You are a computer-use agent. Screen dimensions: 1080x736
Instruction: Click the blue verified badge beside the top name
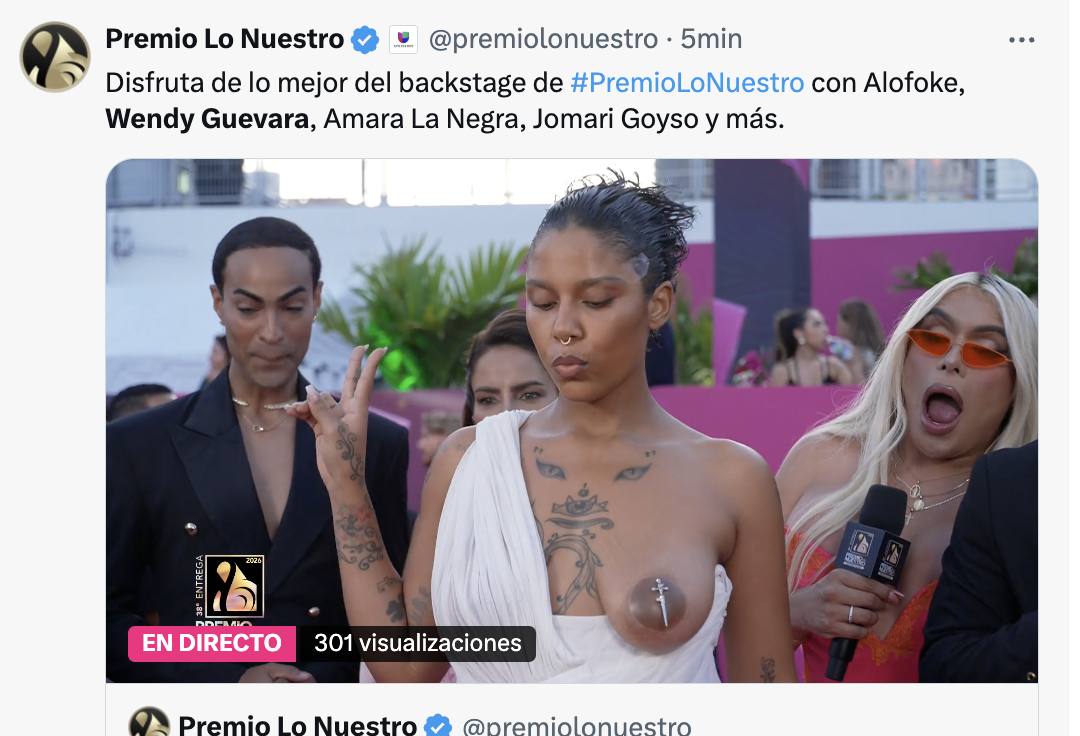(x=365, y=39)
